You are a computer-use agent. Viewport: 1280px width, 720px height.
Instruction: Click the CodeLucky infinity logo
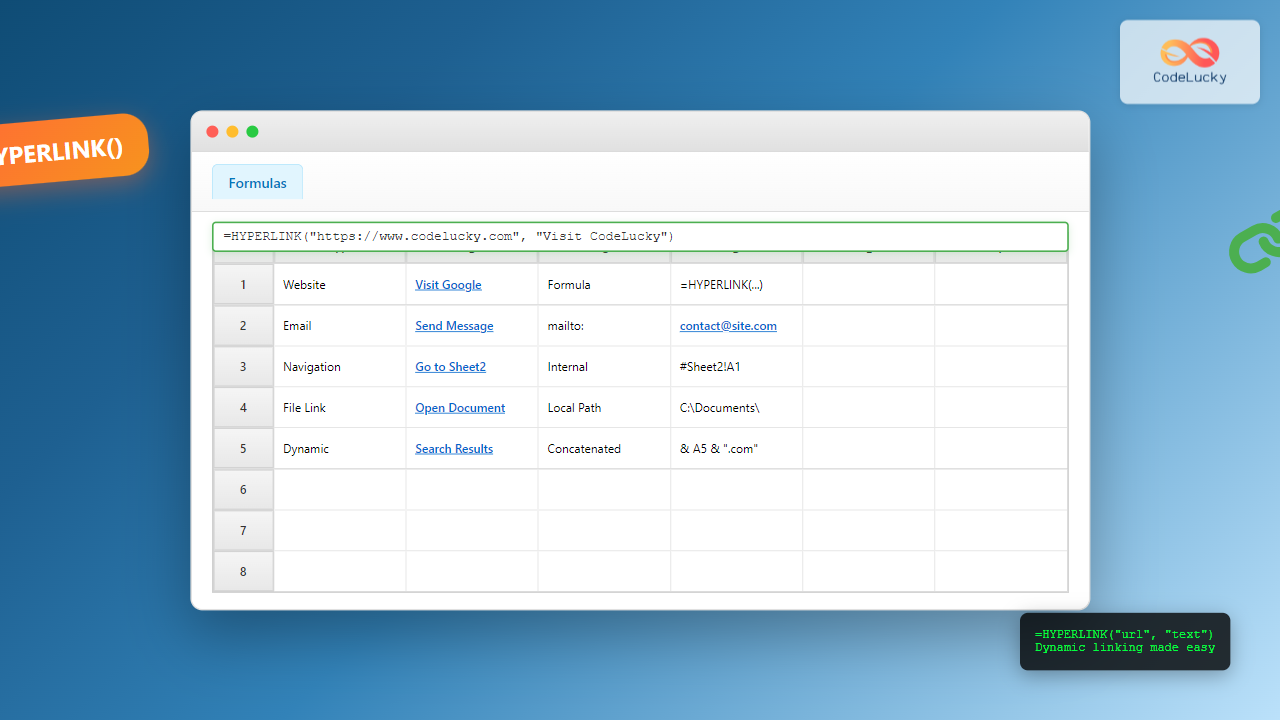(1189, 52)
